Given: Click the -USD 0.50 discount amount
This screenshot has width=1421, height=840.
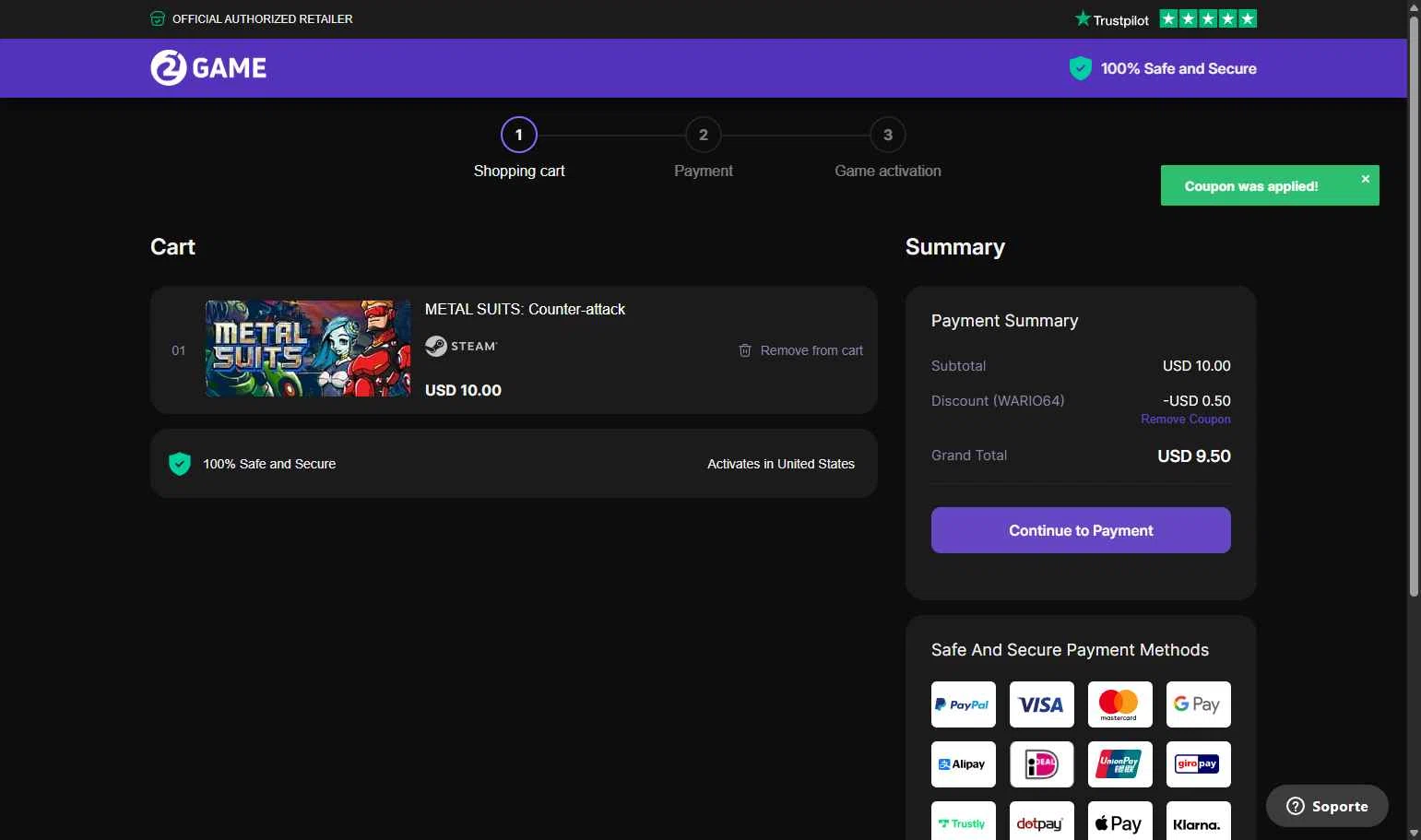Looking at the screenshot, I should pos(1197,400).
